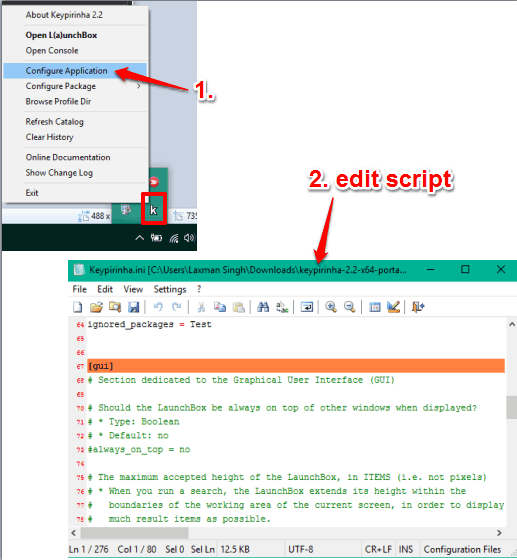
Task: Open the File menu
Action: pos(79,289)
